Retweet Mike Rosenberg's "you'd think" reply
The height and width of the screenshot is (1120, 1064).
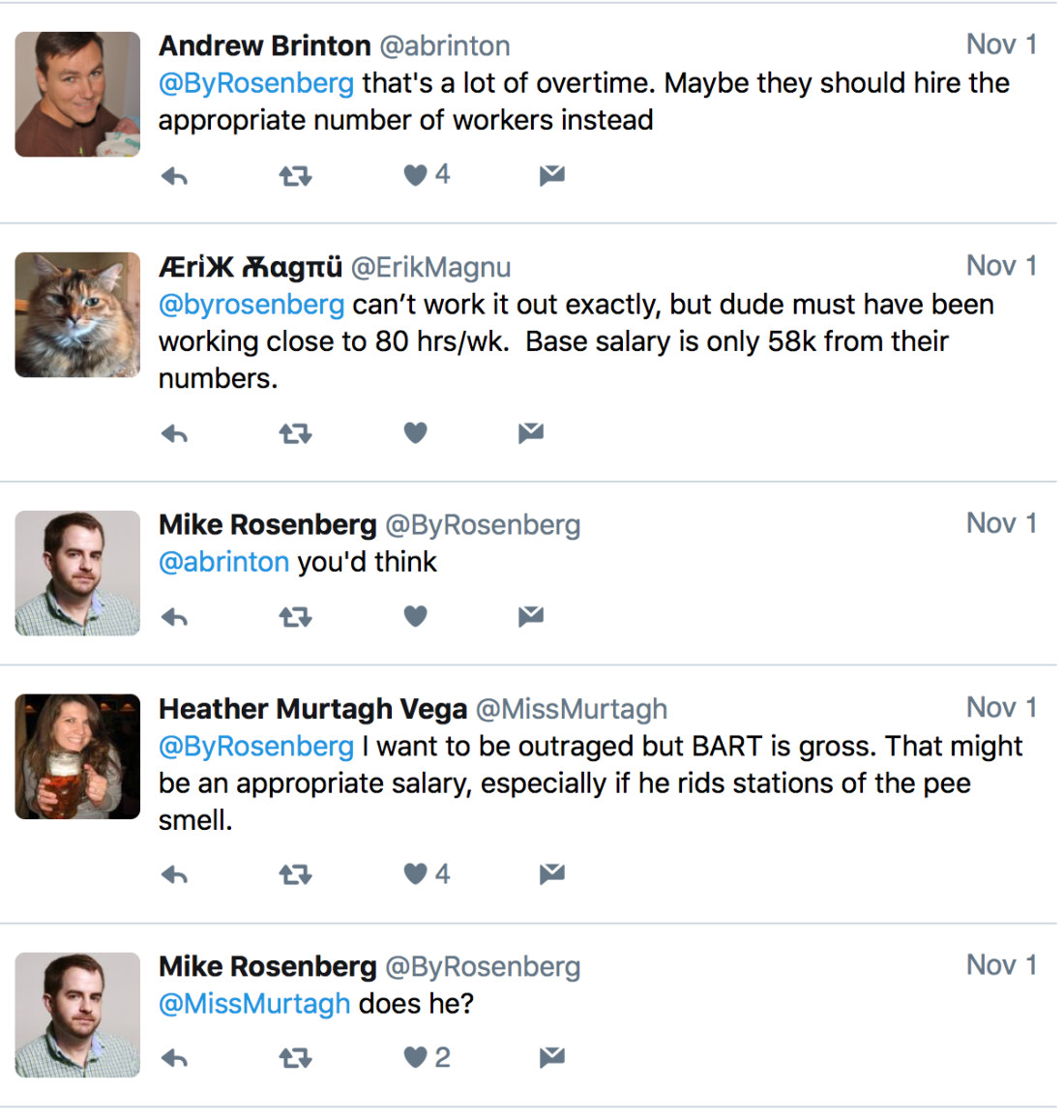point(295,617)
